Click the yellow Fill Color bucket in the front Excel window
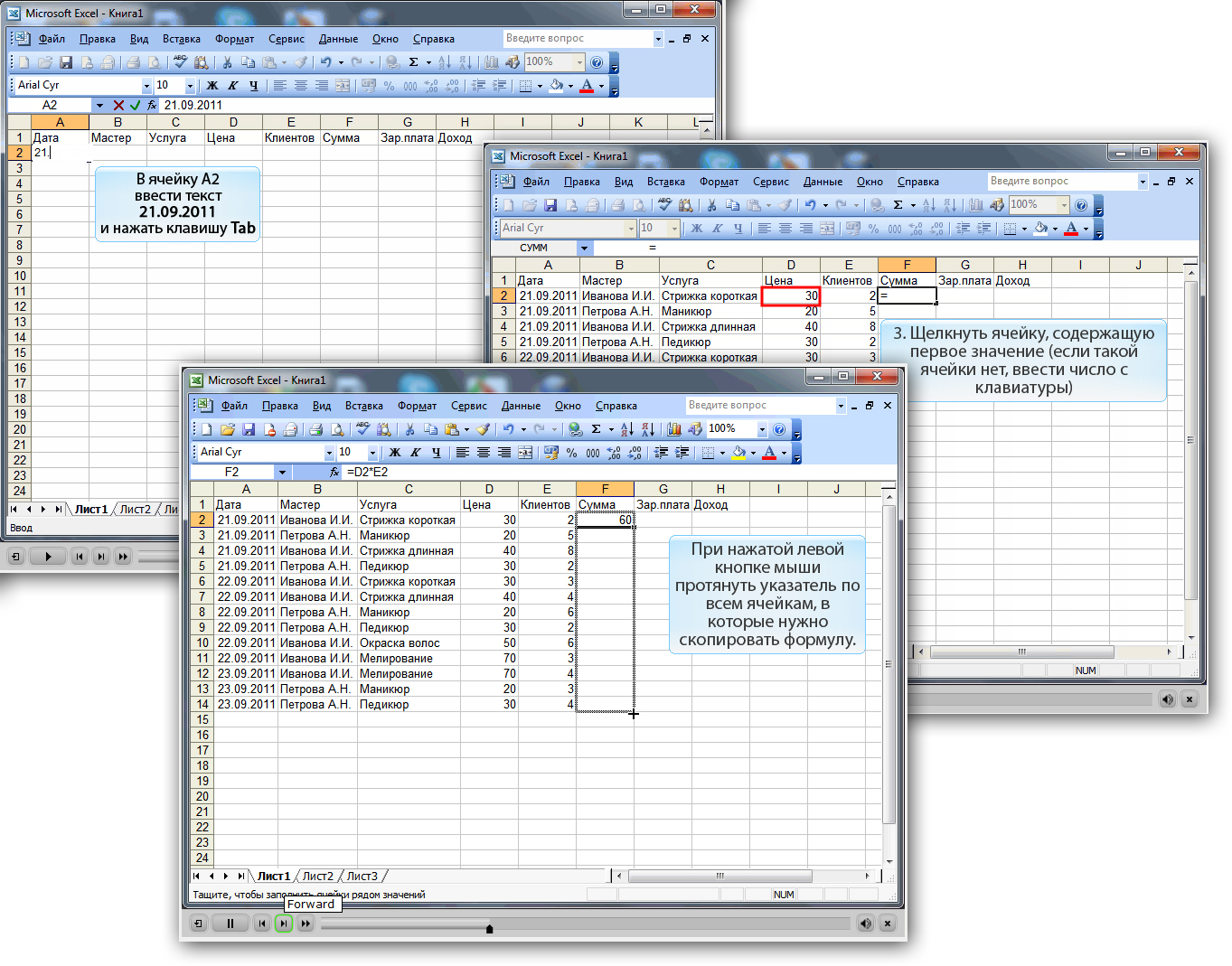Viewport: 1232px width, 966px height. point(738,453)
